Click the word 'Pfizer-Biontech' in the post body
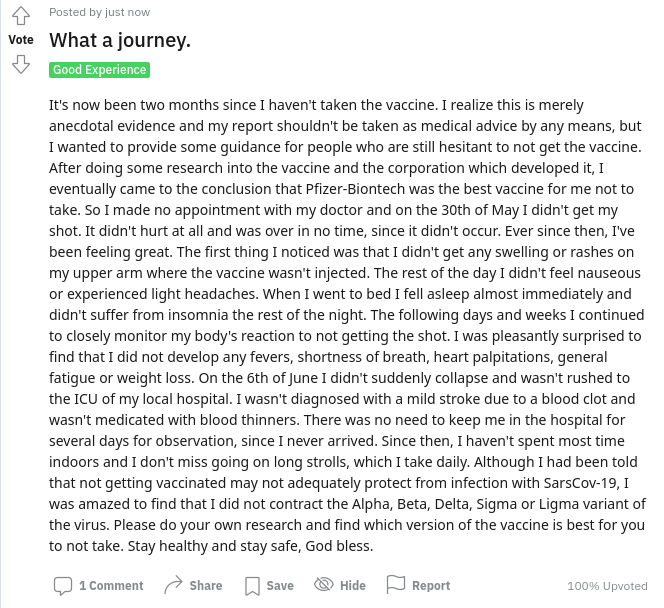Image resolution: width=664 pixels, height=608 pixels. coord(355,189)
